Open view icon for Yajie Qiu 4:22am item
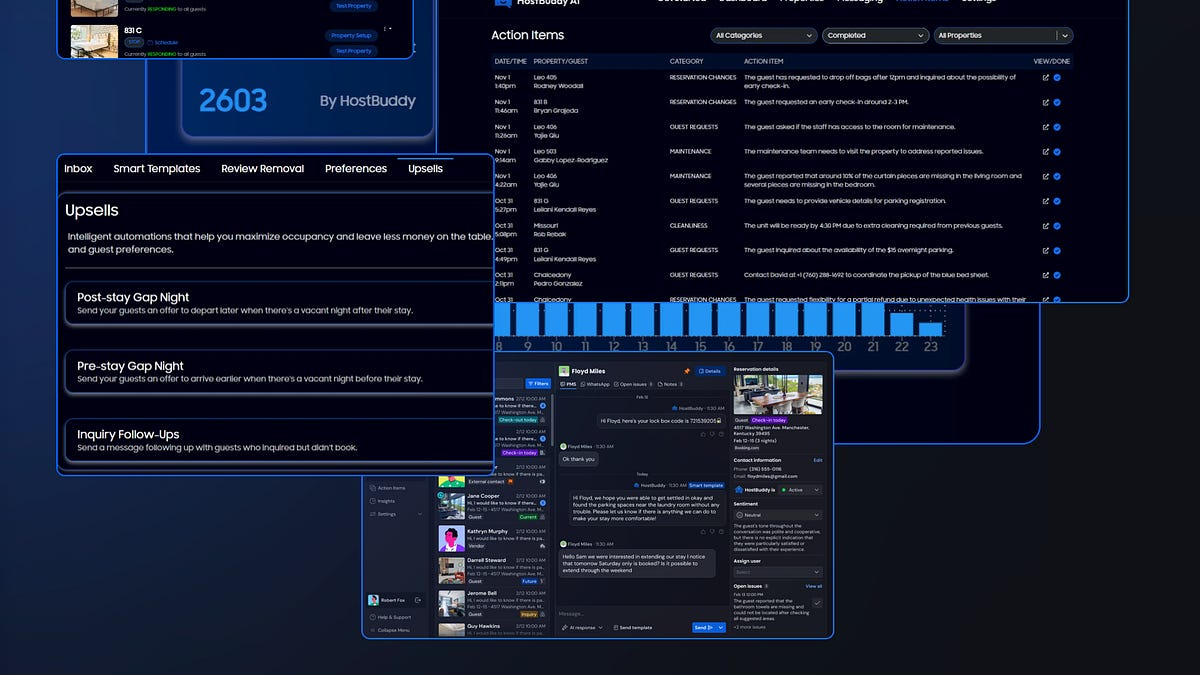Screen dimensions: 1200x675 click(1046, 176)
